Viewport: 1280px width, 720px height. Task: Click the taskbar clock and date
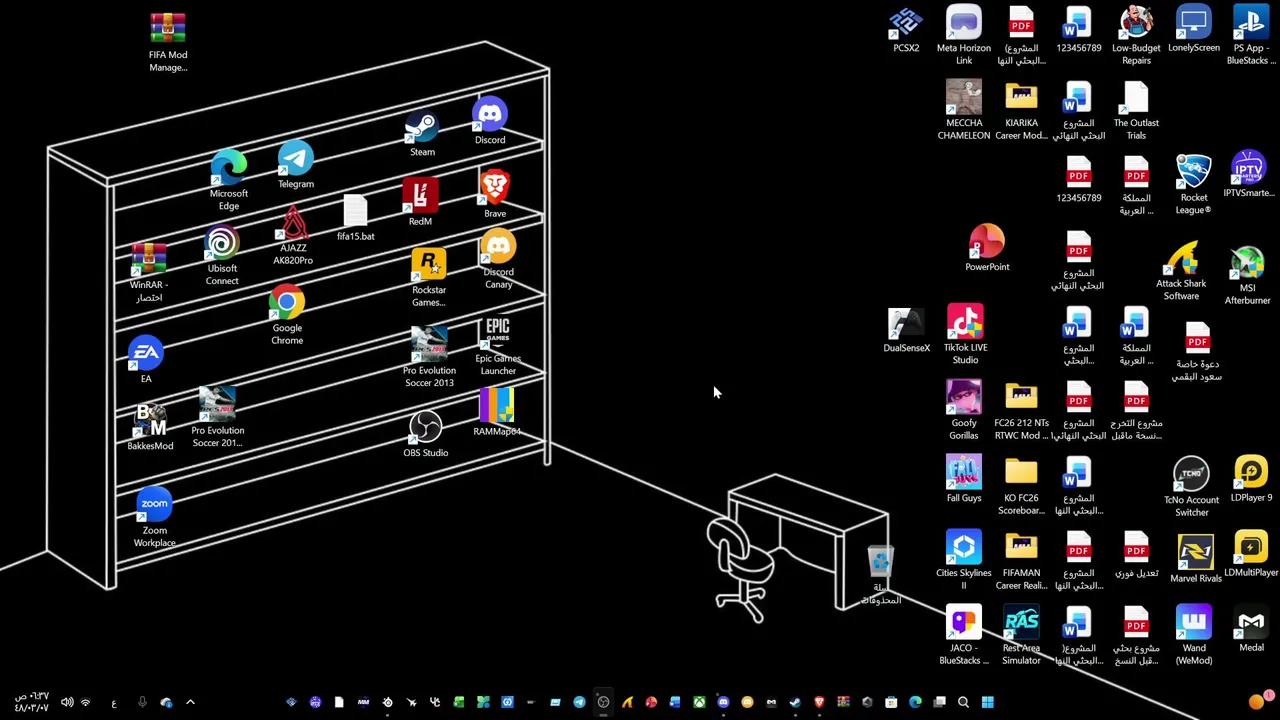(31, 702)
